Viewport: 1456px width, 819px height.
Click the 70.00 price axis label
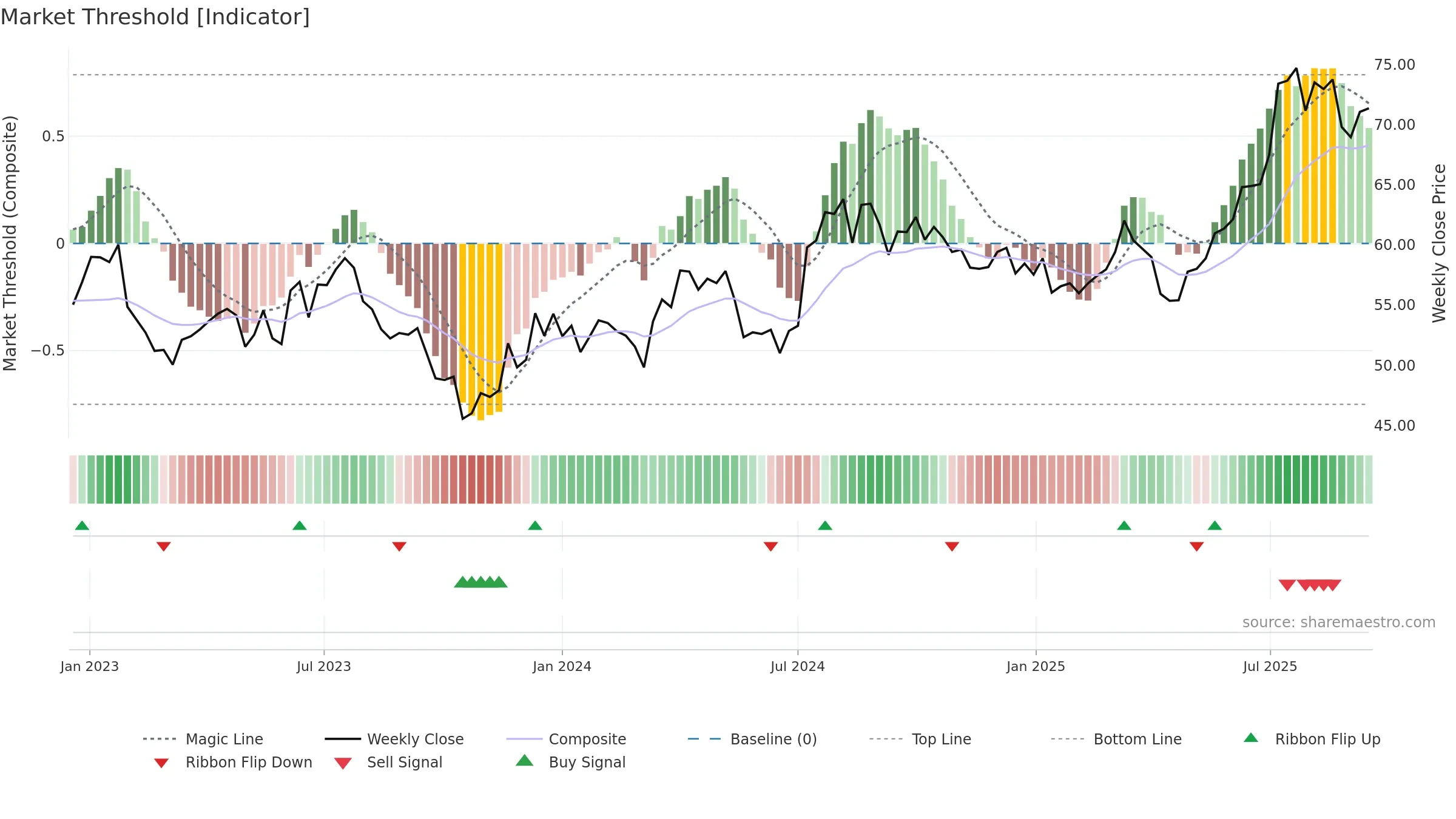point(1394,125)
